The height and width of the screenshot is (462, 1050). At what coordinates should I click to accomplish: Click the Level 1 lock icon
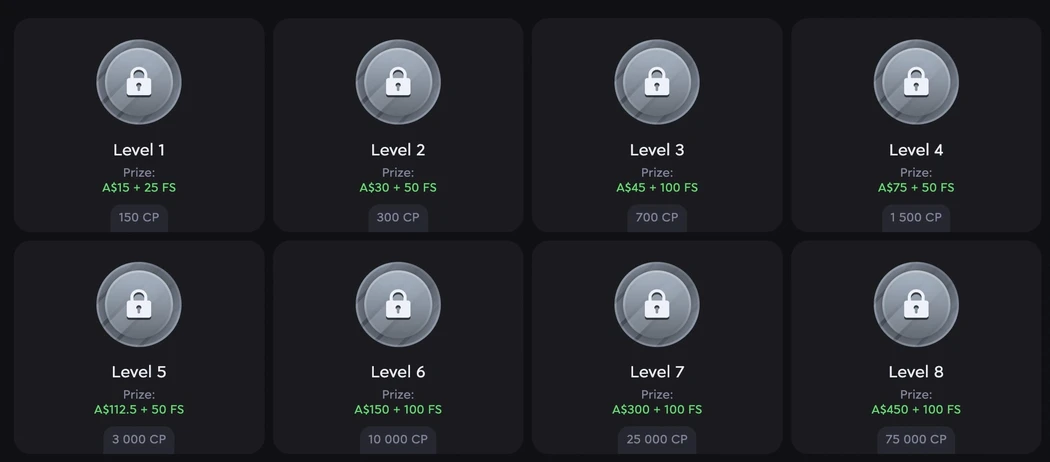pyautogui.click(x=139, y=83)
